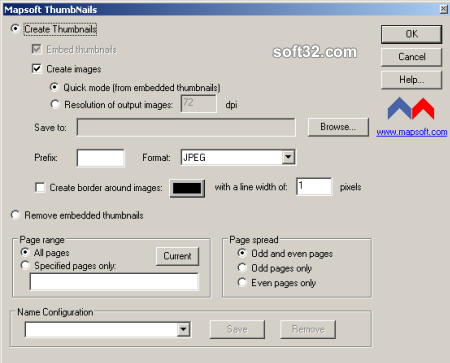Choose Specified pages only option

click(25, 266)
